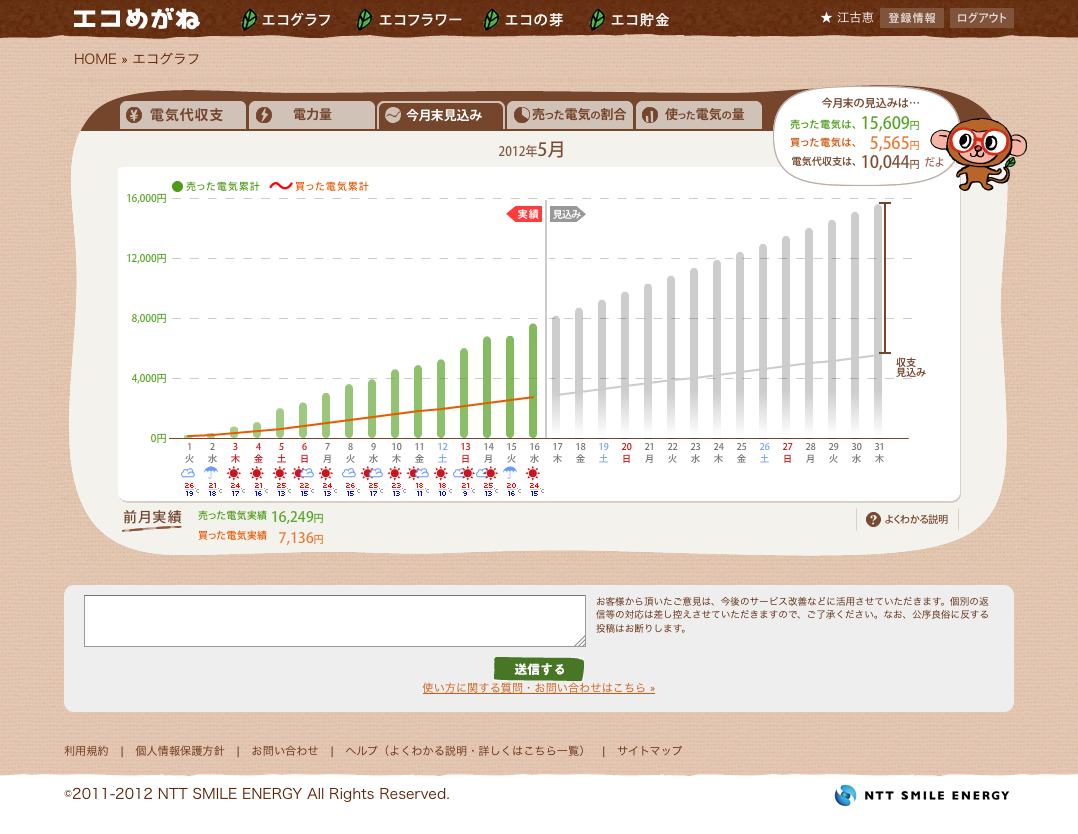Viewport: 1078px width, 834px height.
Task: Click inside the feedback text area
Action: (x=334, y=621)
